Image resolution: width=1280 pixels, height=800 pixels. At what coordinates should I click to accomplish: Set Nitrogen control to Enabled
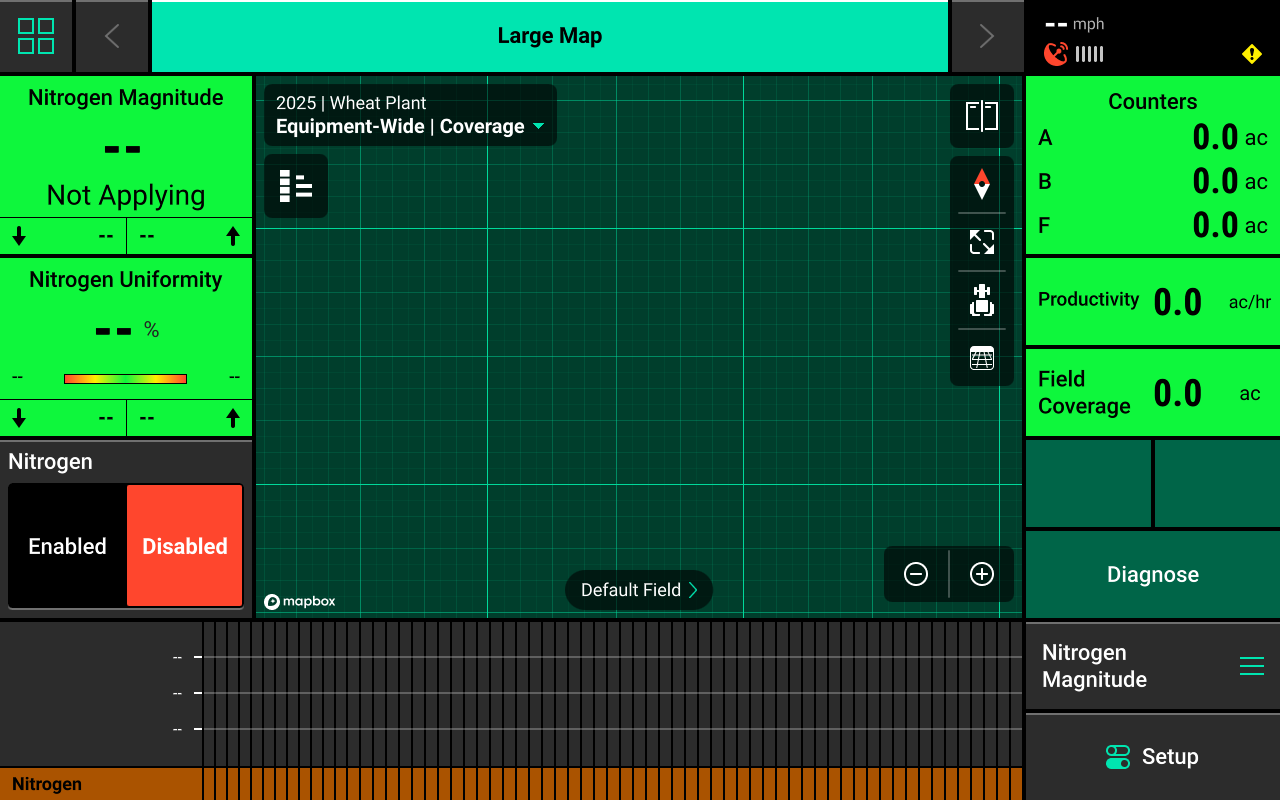(x=68, y=546)
